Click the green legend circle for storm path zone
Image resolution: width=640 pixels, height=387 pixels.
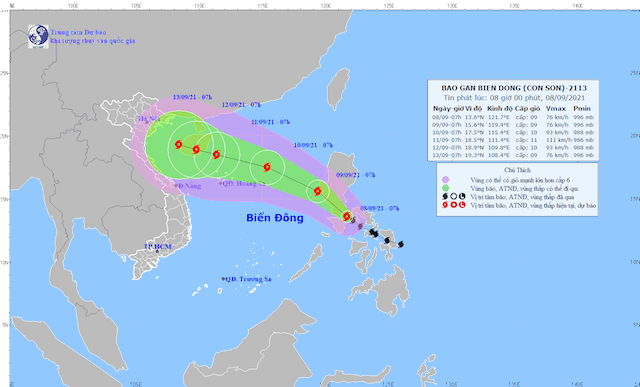tap(445, 188)
